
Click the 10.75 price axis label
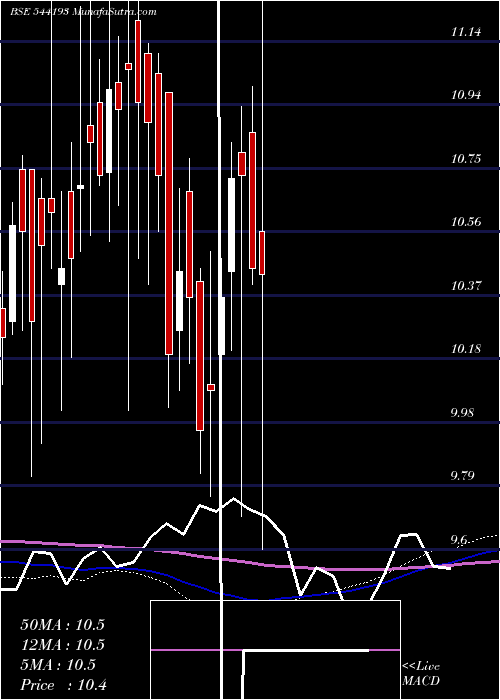tap(467, 158)
